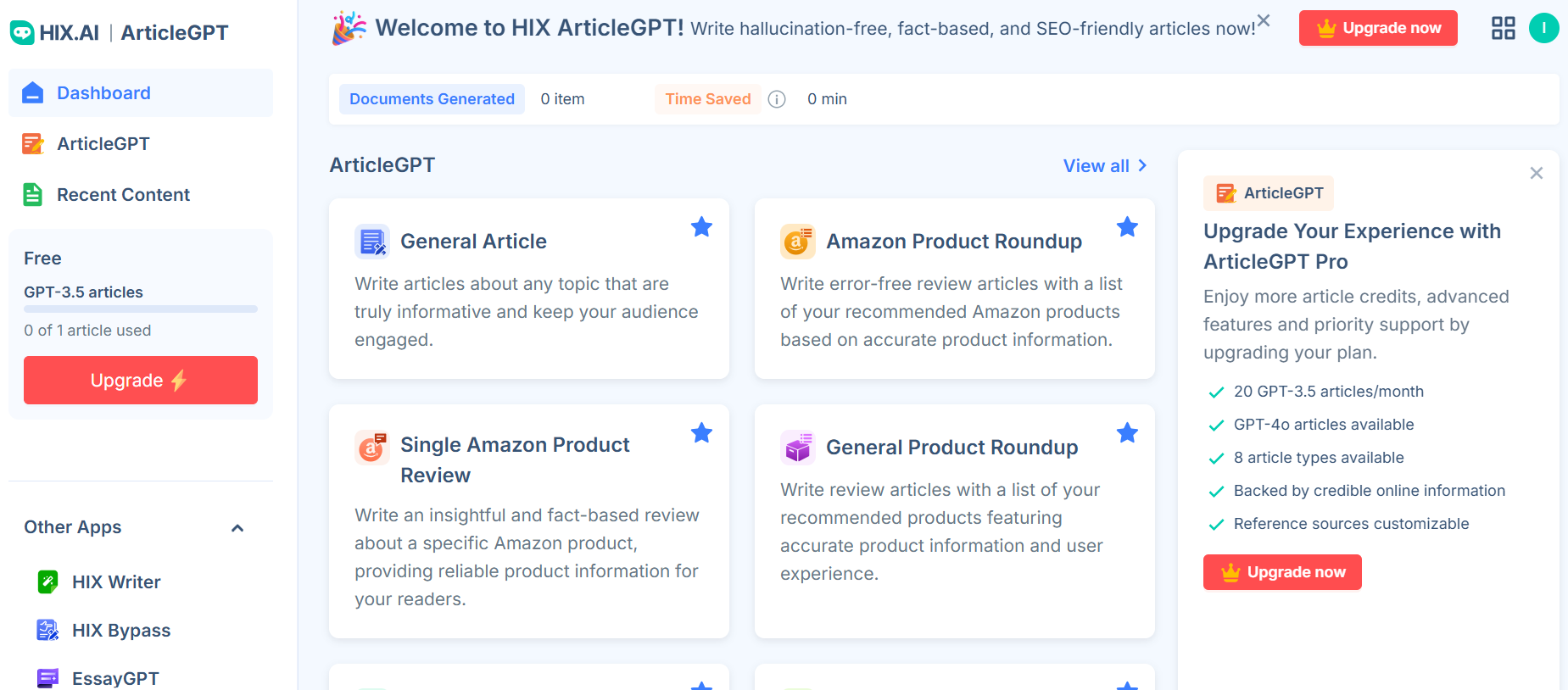Click 'Reference sources customizable' text

1351,524
